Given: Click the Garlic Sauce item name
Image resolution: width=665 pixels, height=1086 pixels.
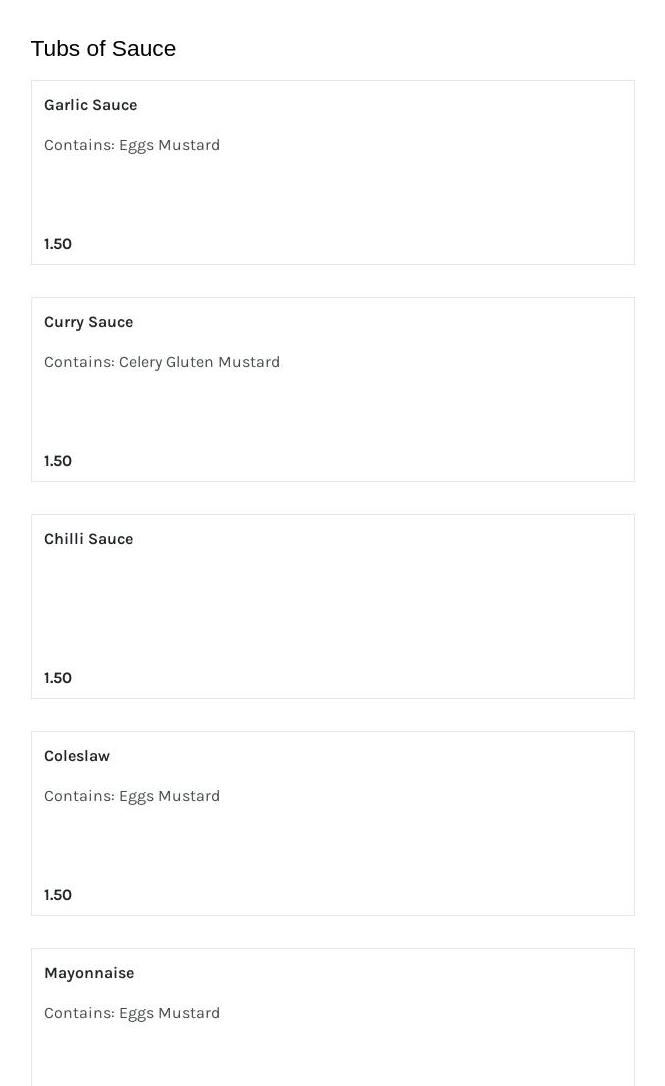Looking at the screenshot, I should (x=90, y=105).
